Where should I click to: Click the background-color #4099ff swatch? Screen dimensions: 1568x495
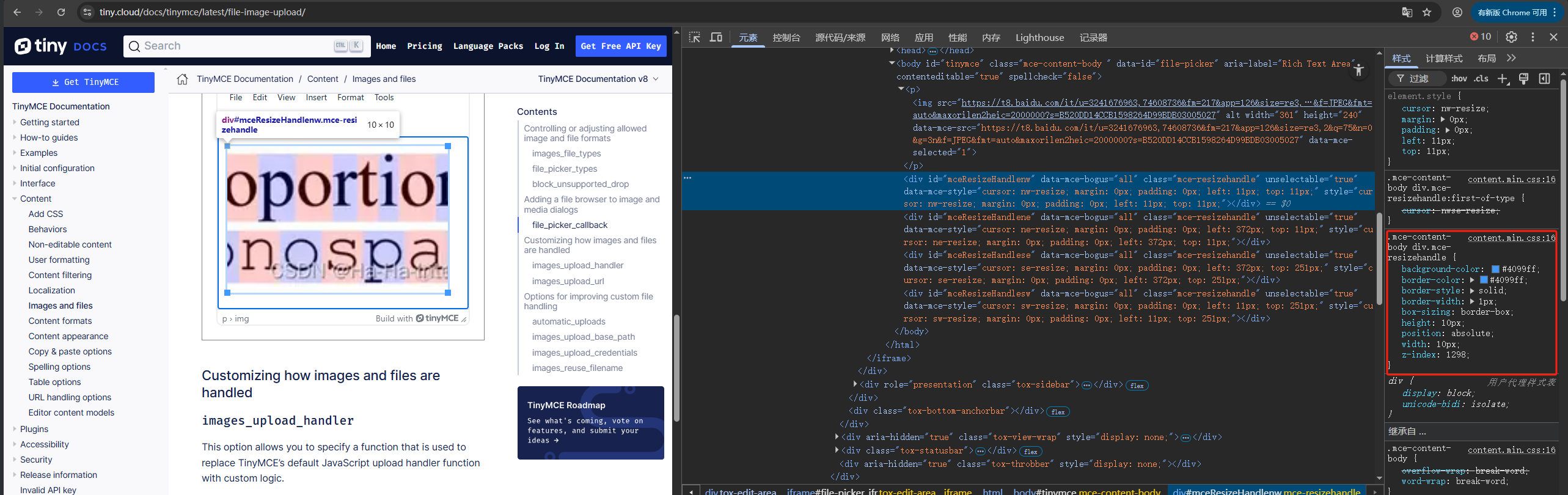point(1495,269)
